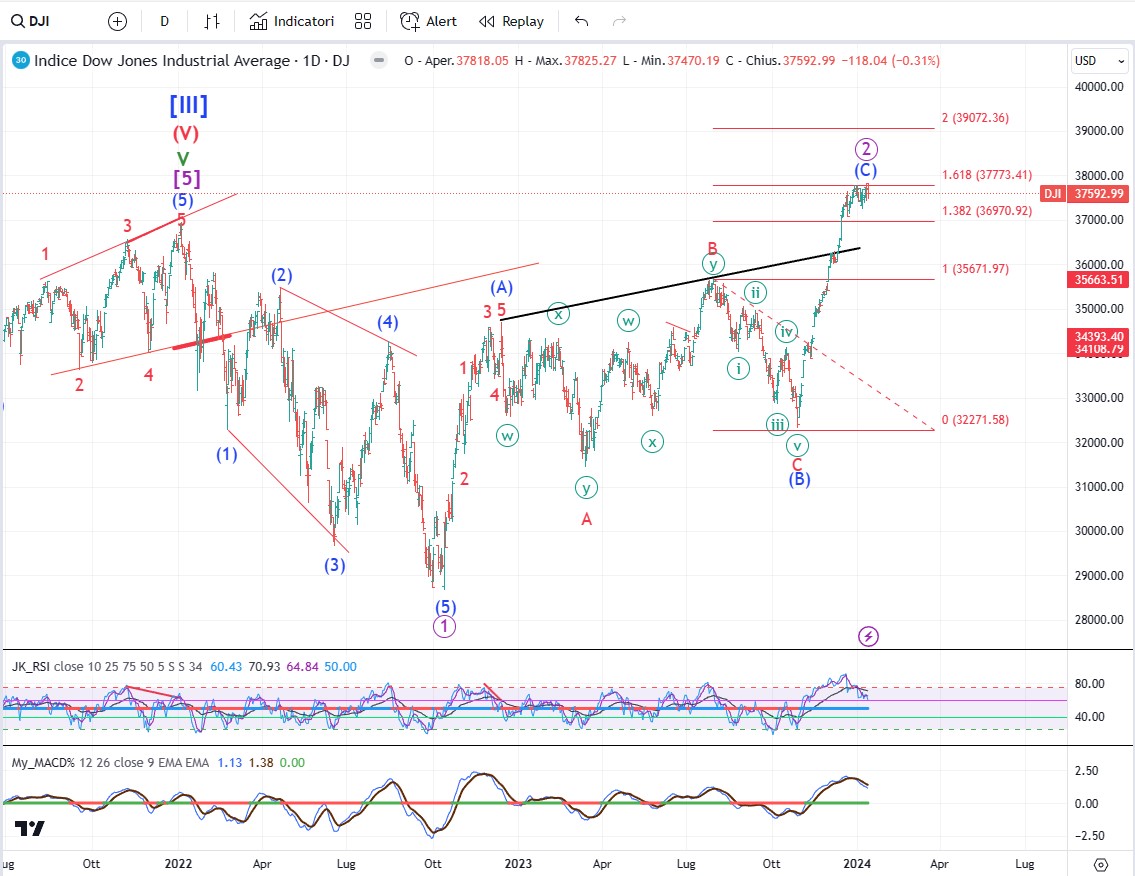Click the purple lightning event icon
The width and height of the screenshot is (1135, 876).
(868, 636)
